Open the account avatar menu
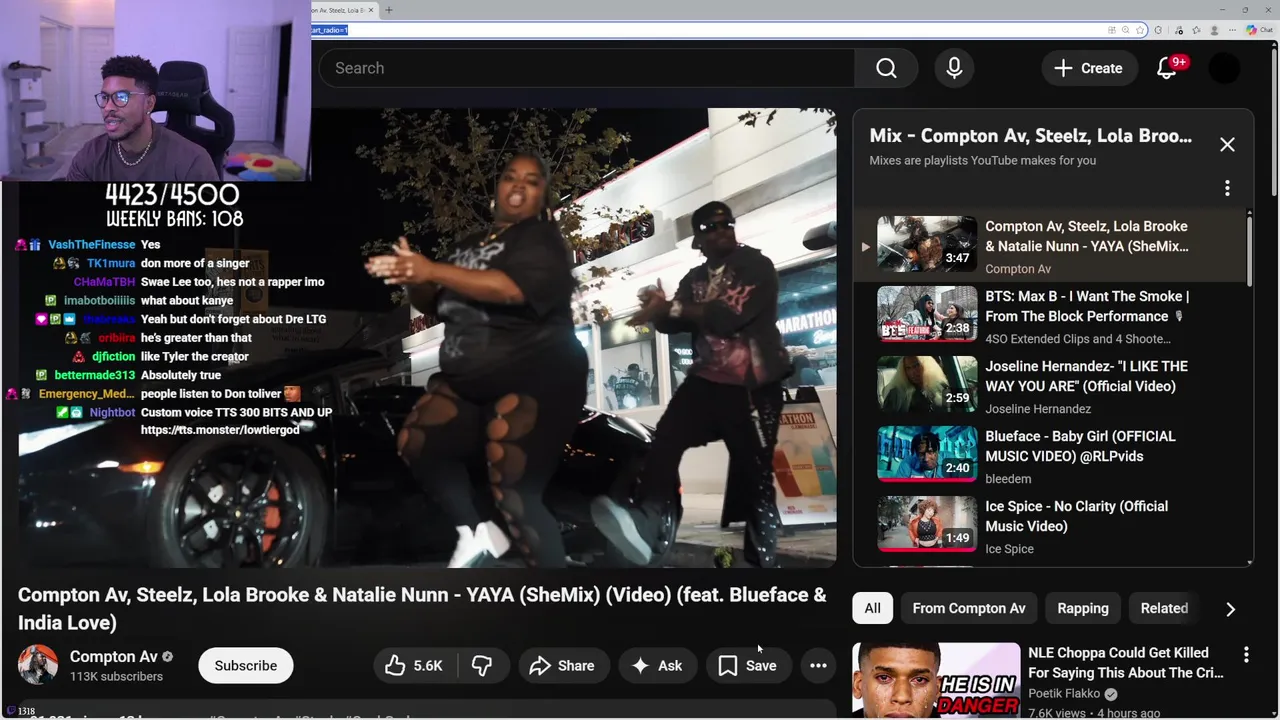 tap(1225, 68)
